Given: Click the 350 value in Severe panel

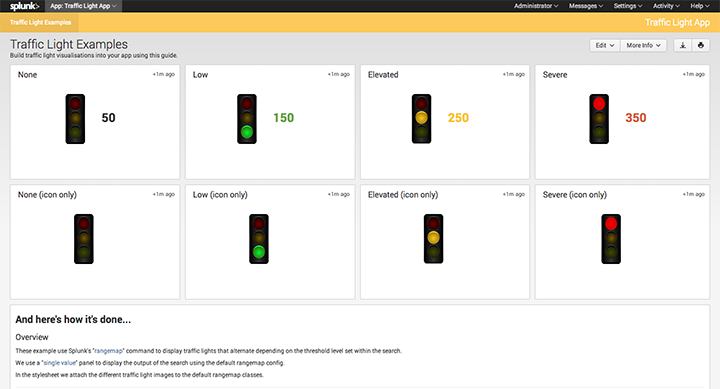Looking at the screenshot, I should tap(636, 118).
